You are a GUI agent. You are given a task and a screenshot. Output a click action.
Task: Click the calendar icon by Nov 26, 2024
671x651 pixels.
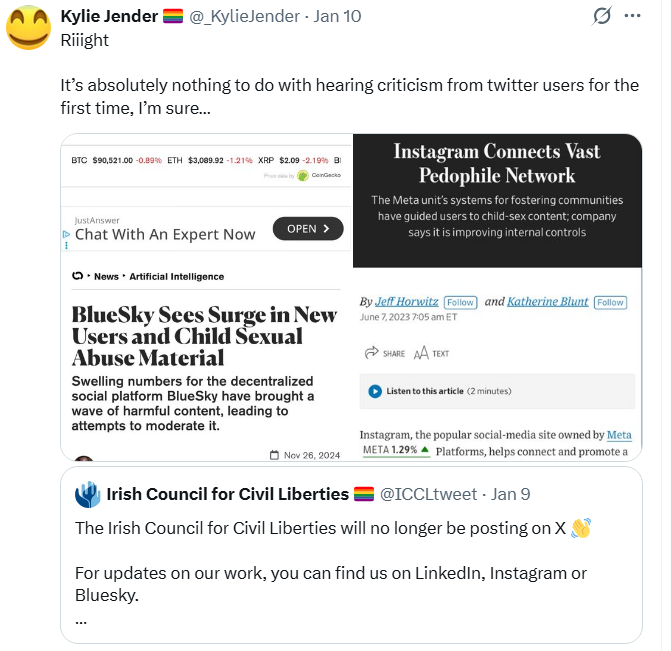pyautogui.click(x=274, y=455)
